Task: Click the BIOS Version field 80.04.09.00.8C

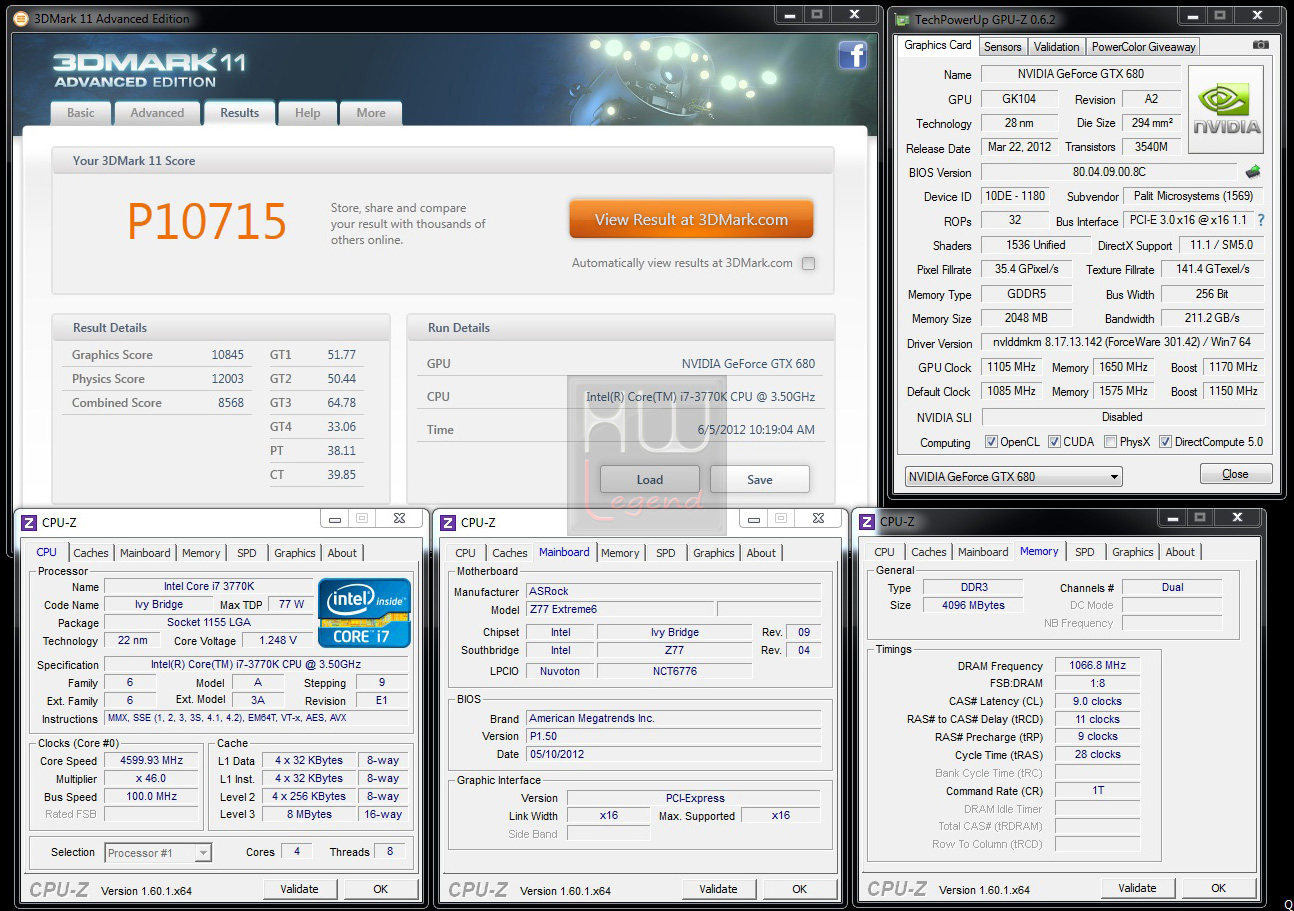Action: [x=1110, y=172]
